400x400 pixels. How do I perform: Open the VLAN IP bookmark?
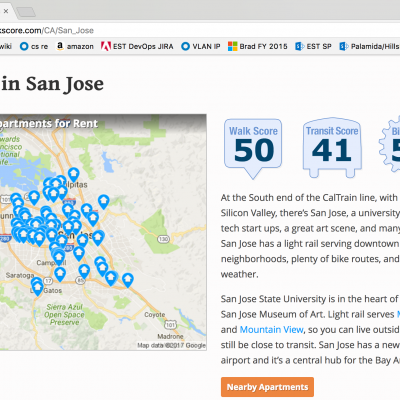(x=201, y=46)
